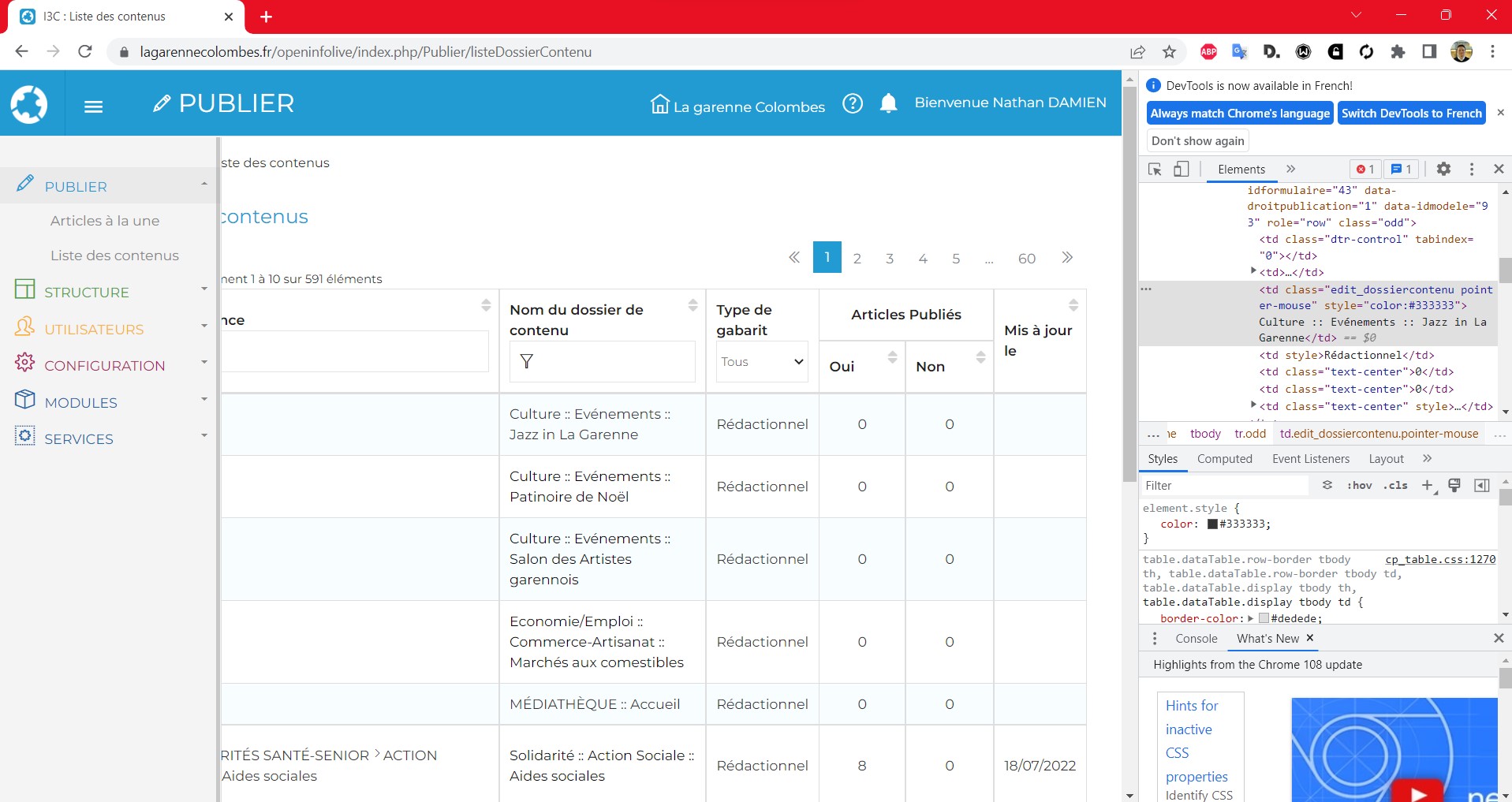
Task: Click the Nom du dossier filter field
Action: tap(602, 362)
